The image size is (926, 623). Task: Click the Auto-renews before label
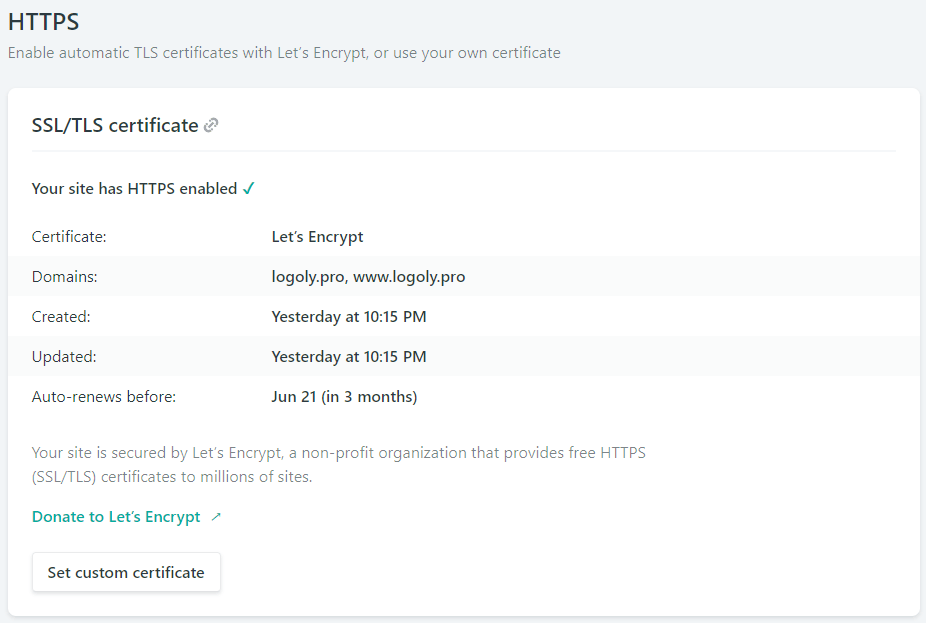[x=104, y=397]
